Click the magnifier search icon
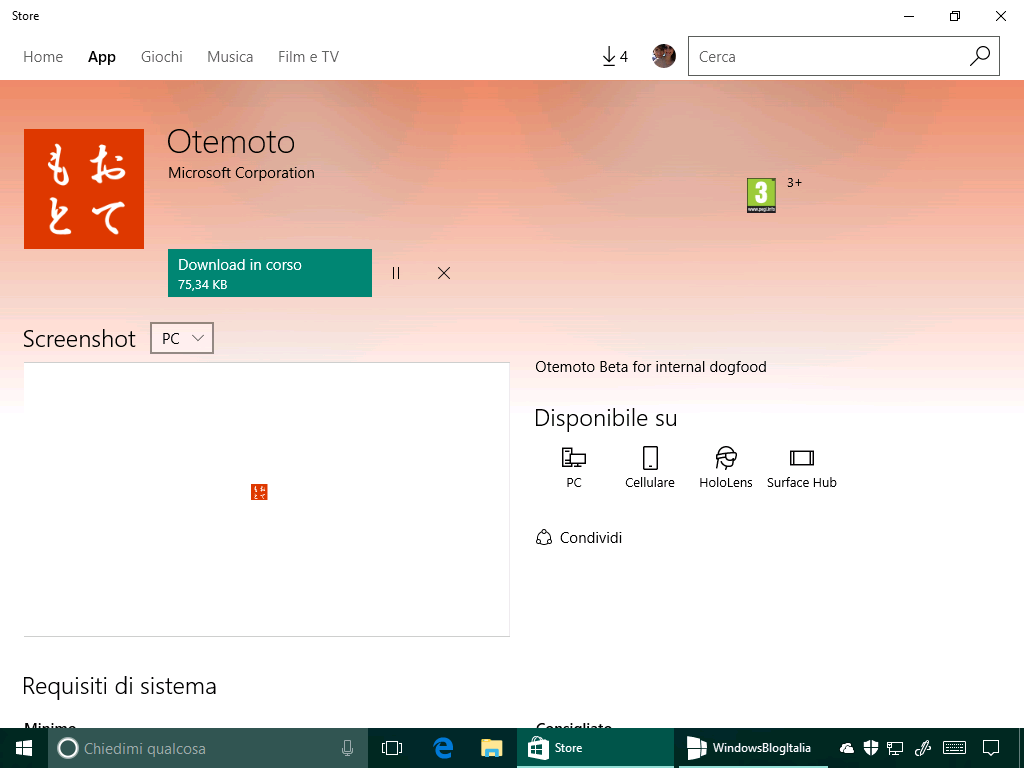 coord(980,56)
